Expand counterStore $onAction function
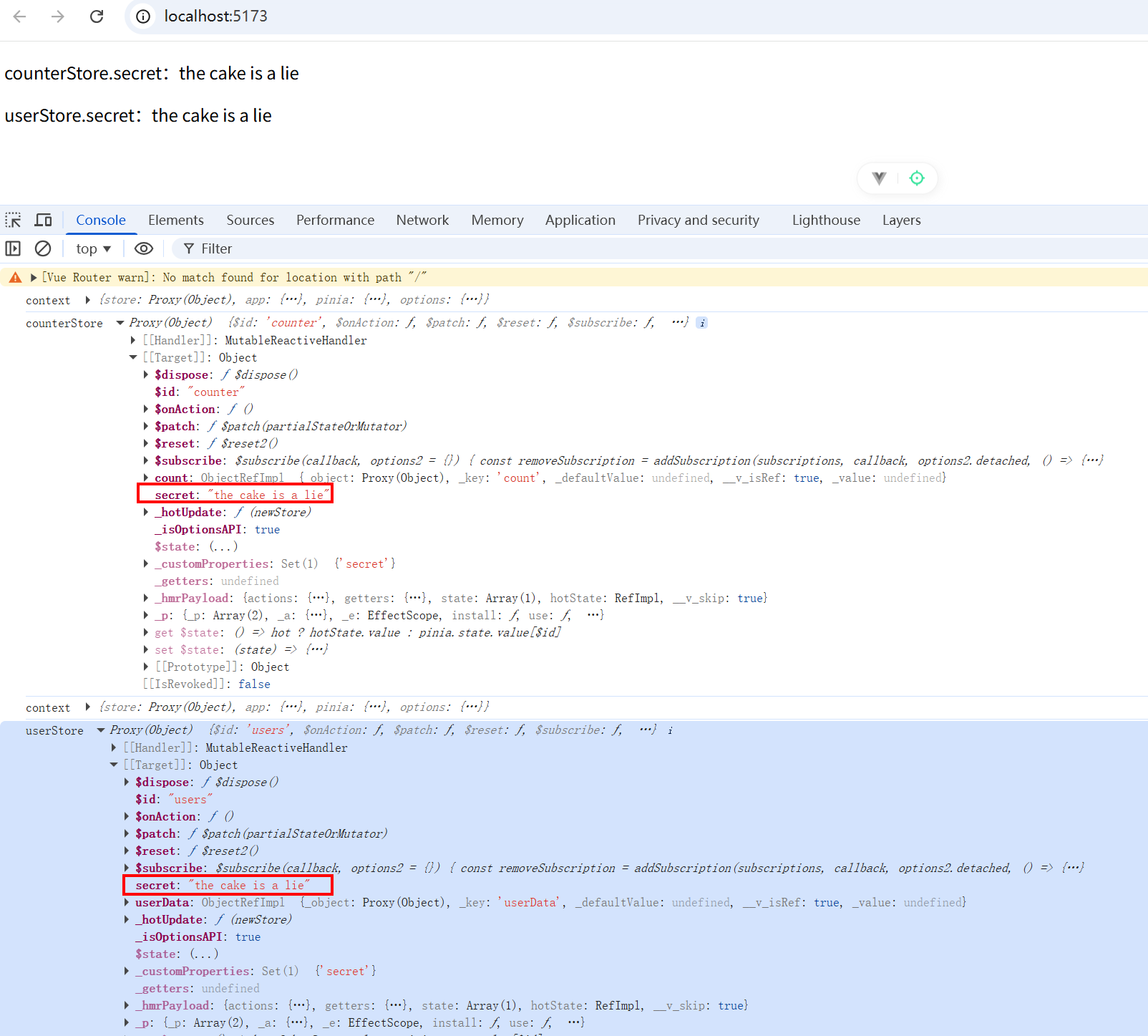Screen dimensions: 1148x1036 146,409
